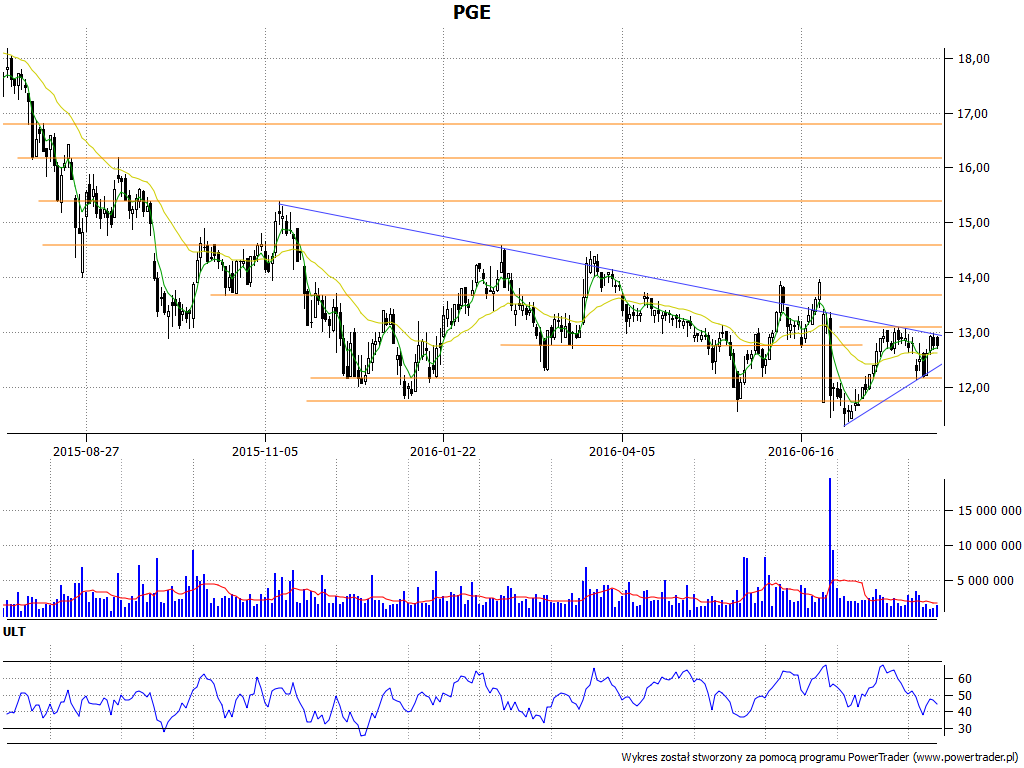Click the 13,00 price axis label
Image resolution: width=1024 pixels, height=768 pixels.
point(973,332)
